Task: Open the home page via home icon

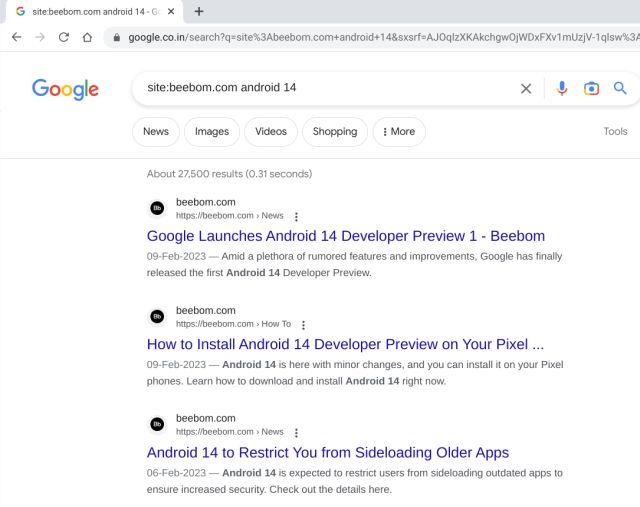Action: pyautogui.click(x=87, y=37)
